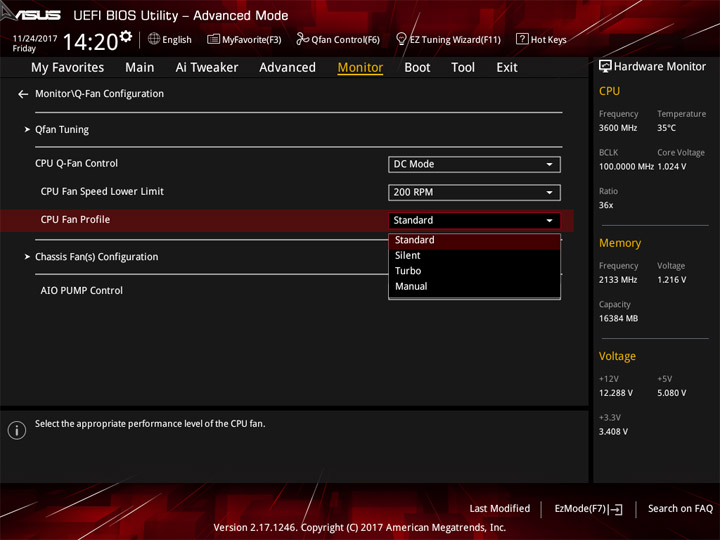
Task: Click the back arrow beside Monitor\Q-Fan Configuration
Action: (23, 94)
